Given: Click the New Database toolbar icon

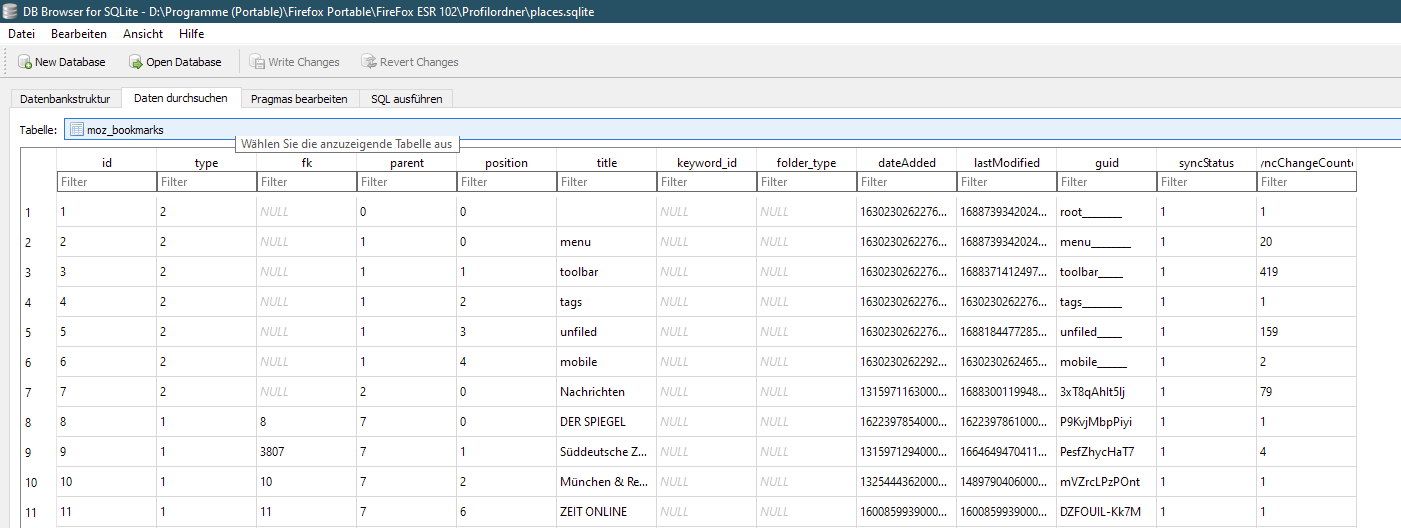Looking at the screenshot, I should coord(24,62).
